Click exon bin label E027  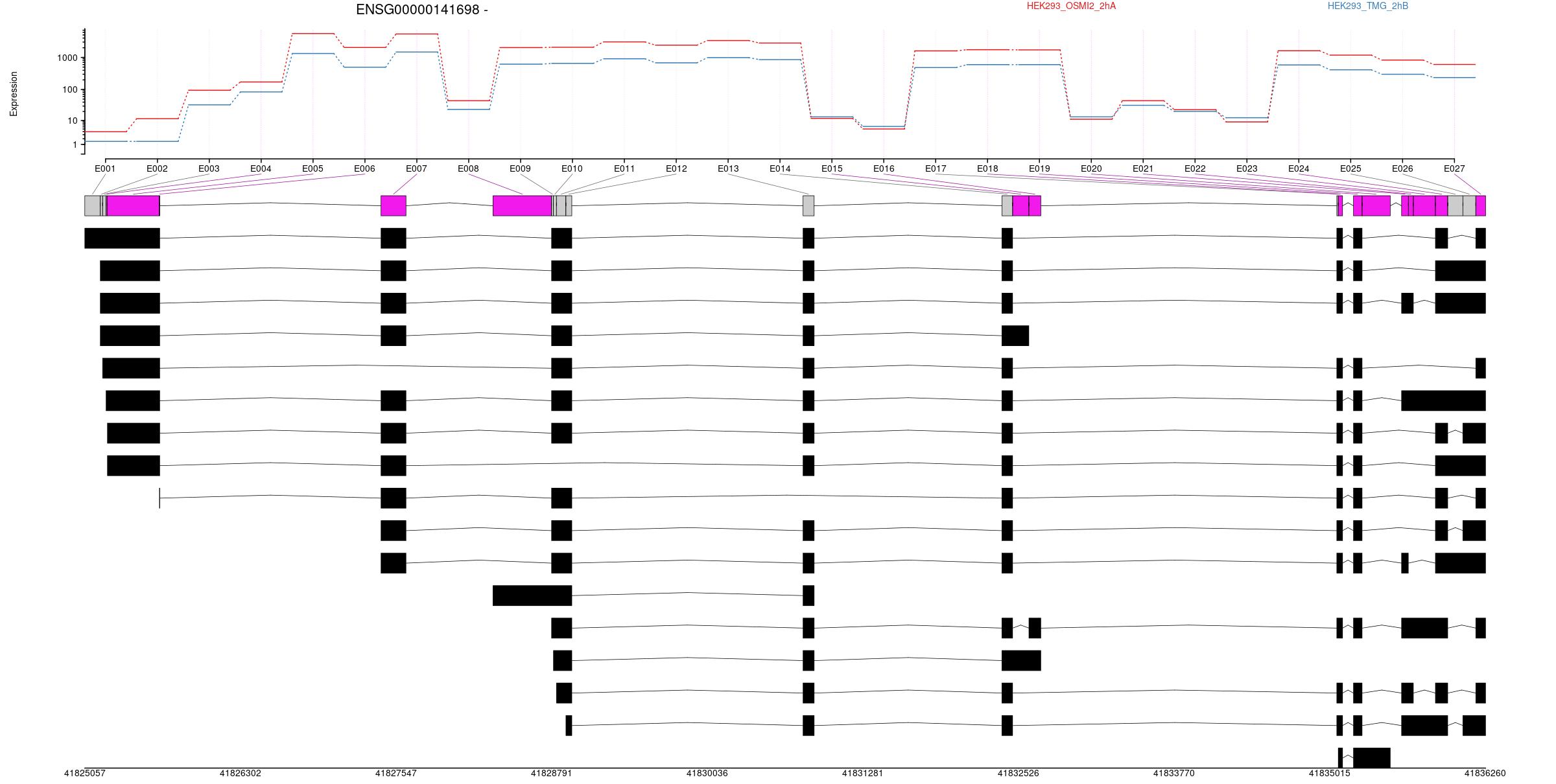pyautogui.click(x=1454, y=168)
